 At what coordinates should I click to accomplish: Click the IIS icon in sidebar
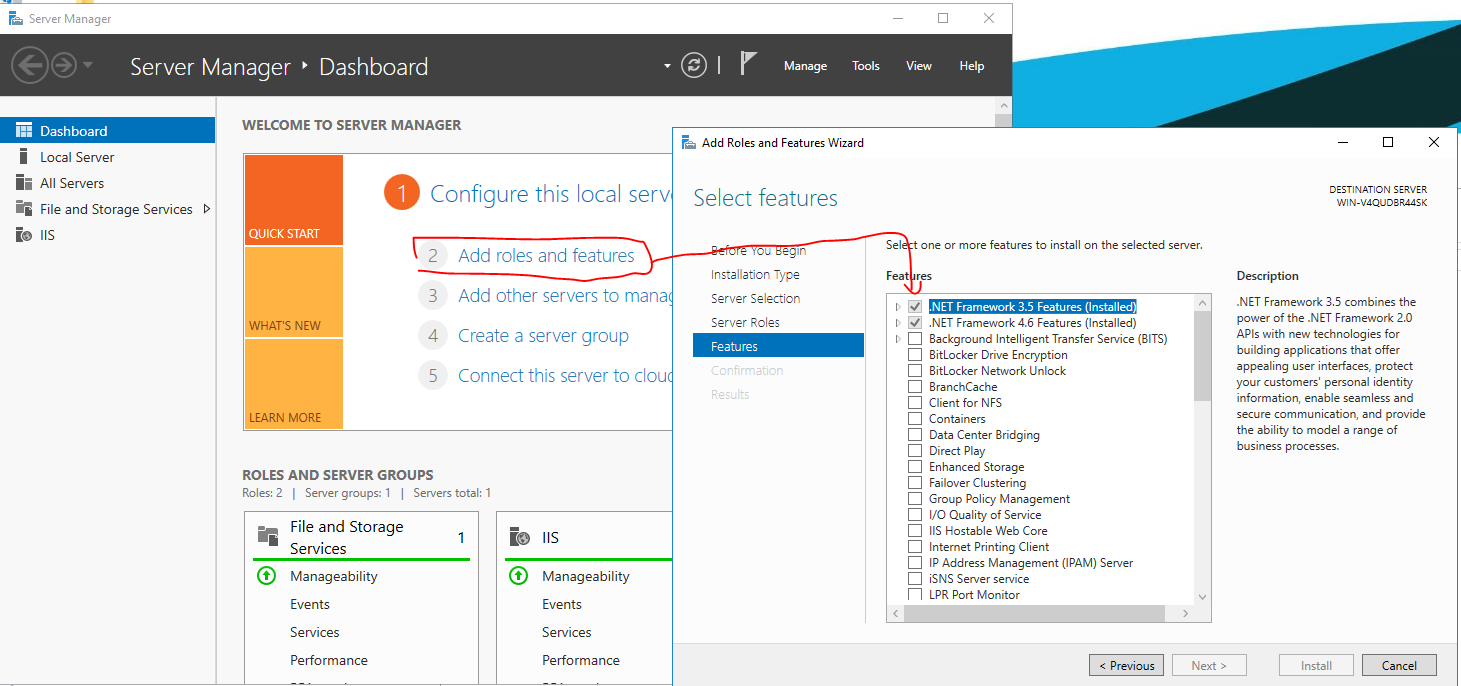24,235
